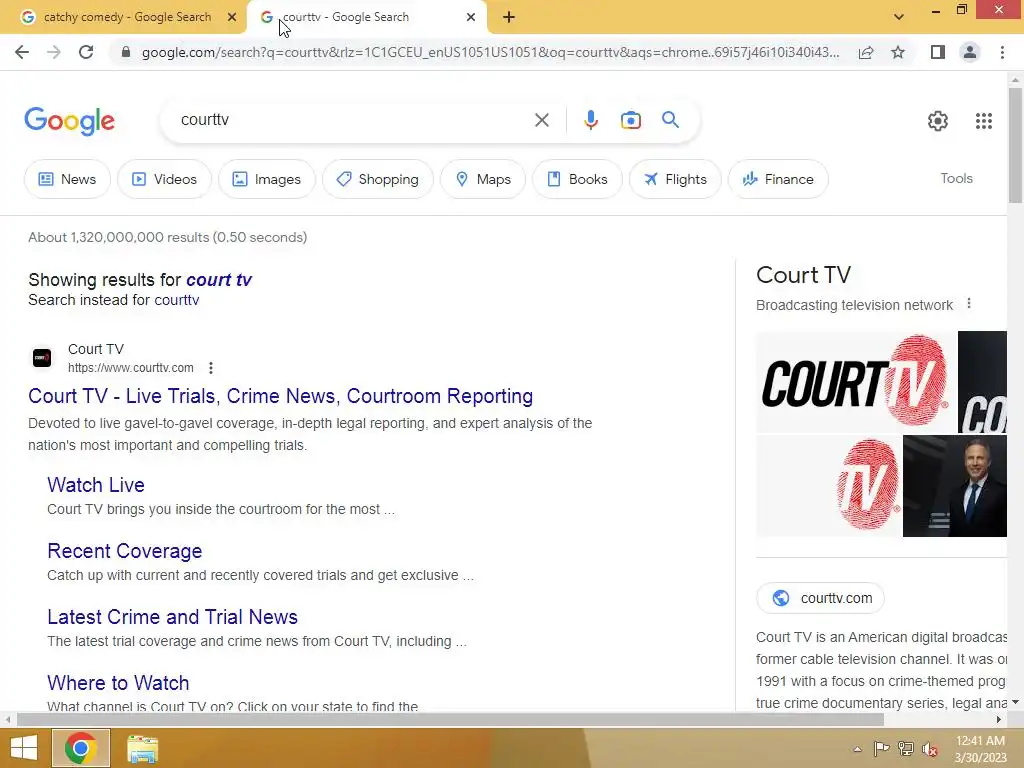The image size is (1024, 768).
Task: Go back with the browser back arrow
Action: [x=22, y=52]
